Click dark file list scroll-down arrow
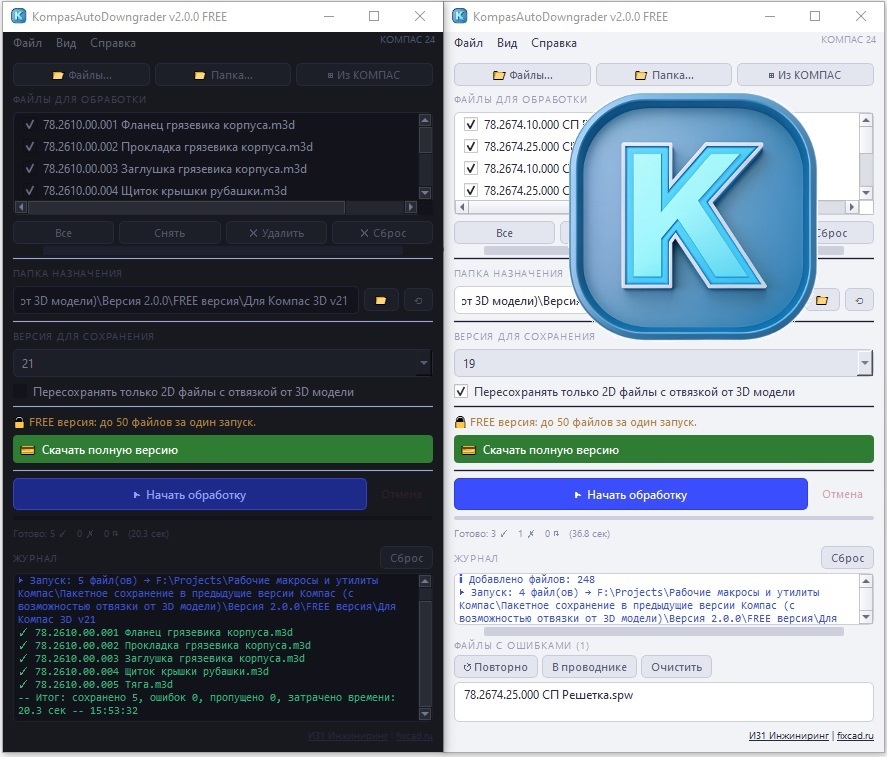 [x=425, y=192]
